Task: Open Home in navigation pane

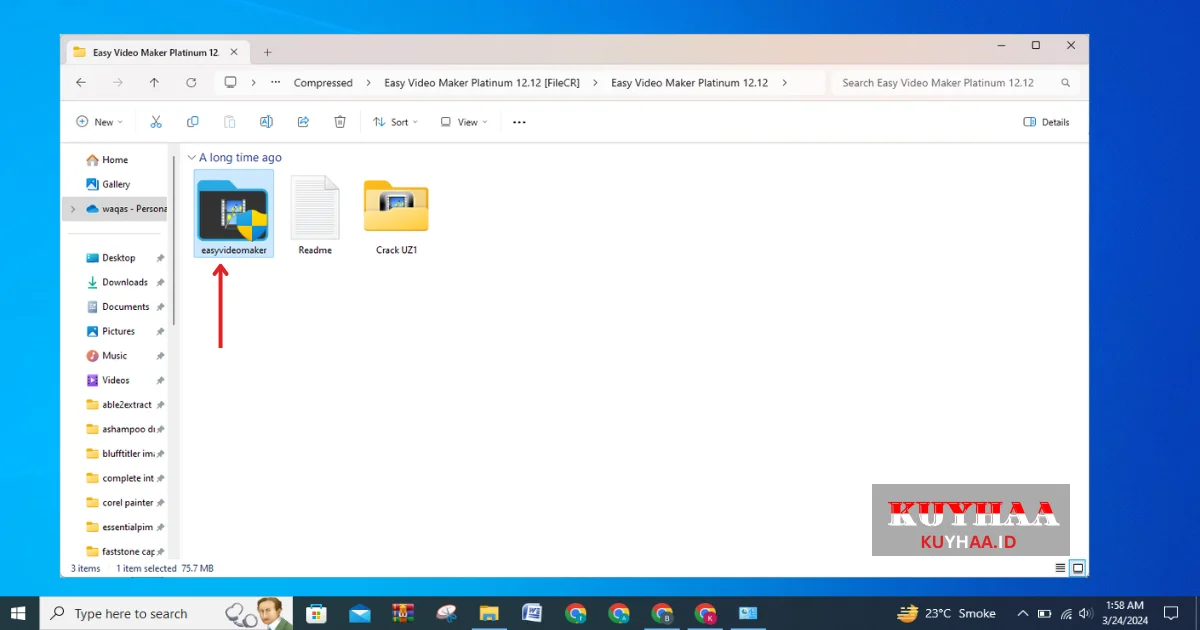Action: coord(107,160)
